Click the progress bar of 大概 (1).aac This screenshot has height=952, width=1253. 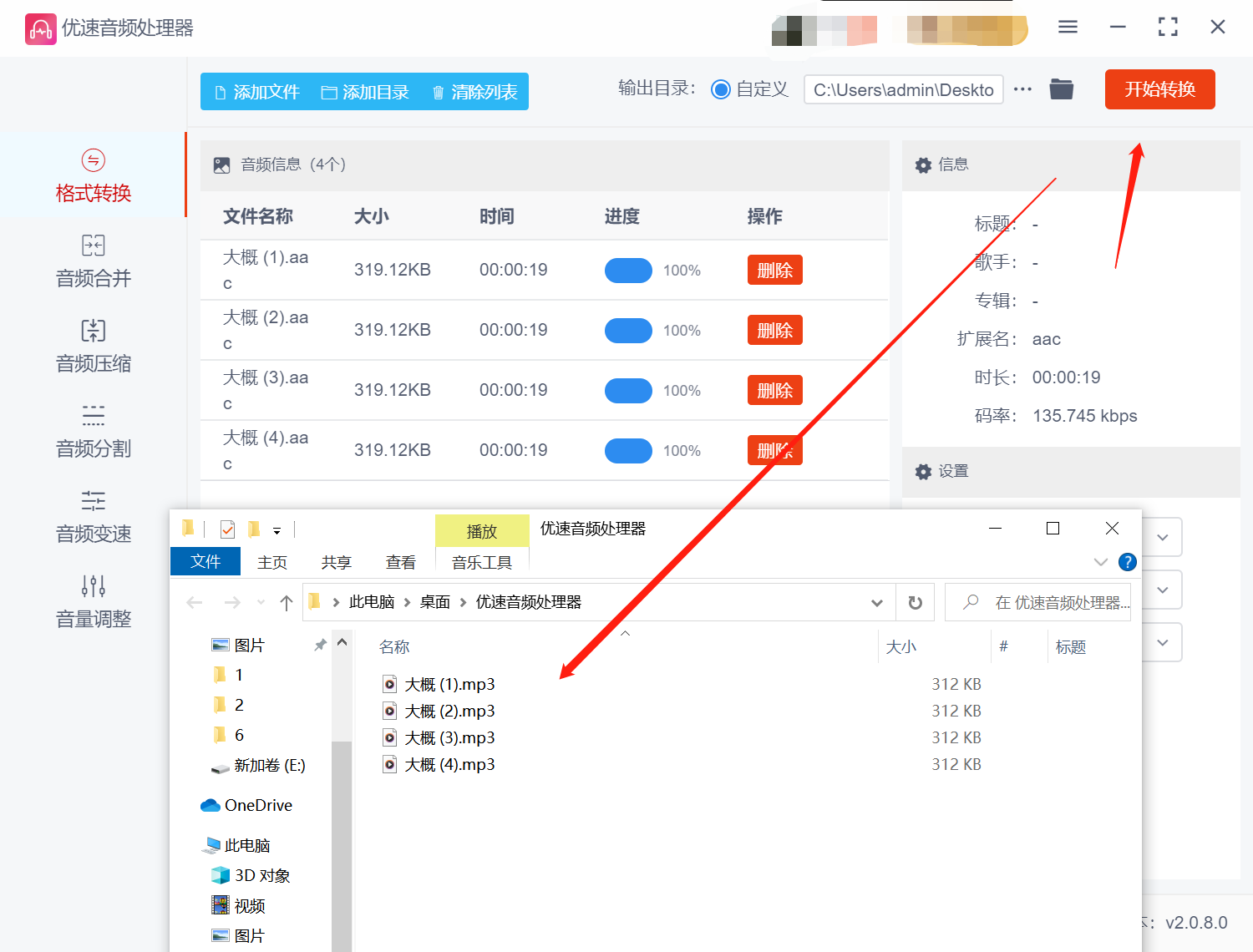tap(628, 270)
